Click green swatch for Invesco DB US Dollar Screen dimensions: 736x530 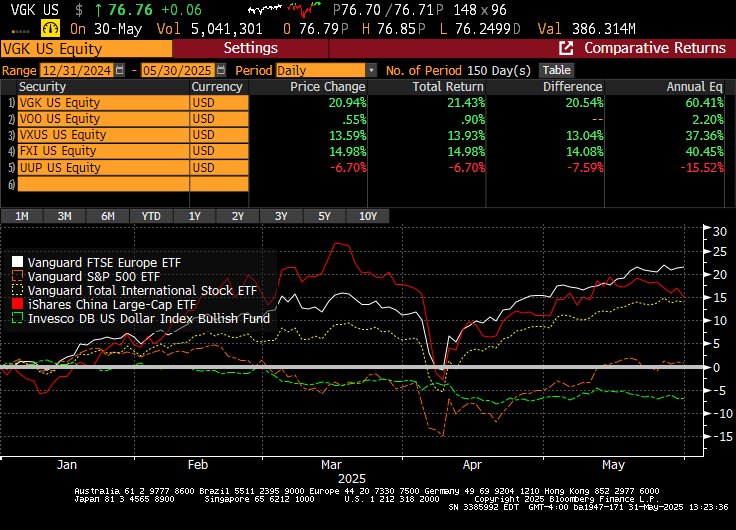point(17,318)
